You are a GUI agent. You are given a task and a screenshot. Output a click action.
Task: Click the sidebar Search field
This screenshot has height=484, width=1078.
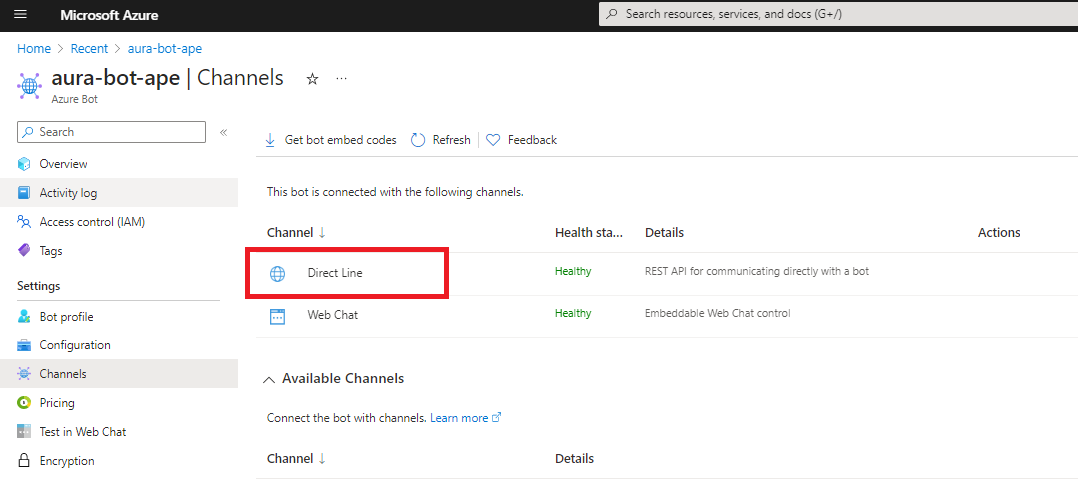(111, 132)
